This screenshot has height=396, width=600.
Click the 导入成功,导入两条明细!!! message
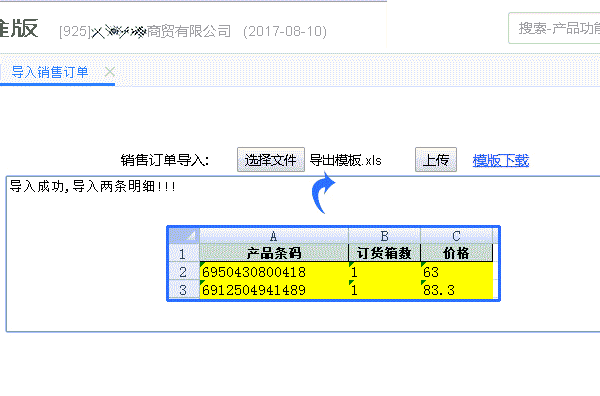pyautogui.click(x=93, y=187)
